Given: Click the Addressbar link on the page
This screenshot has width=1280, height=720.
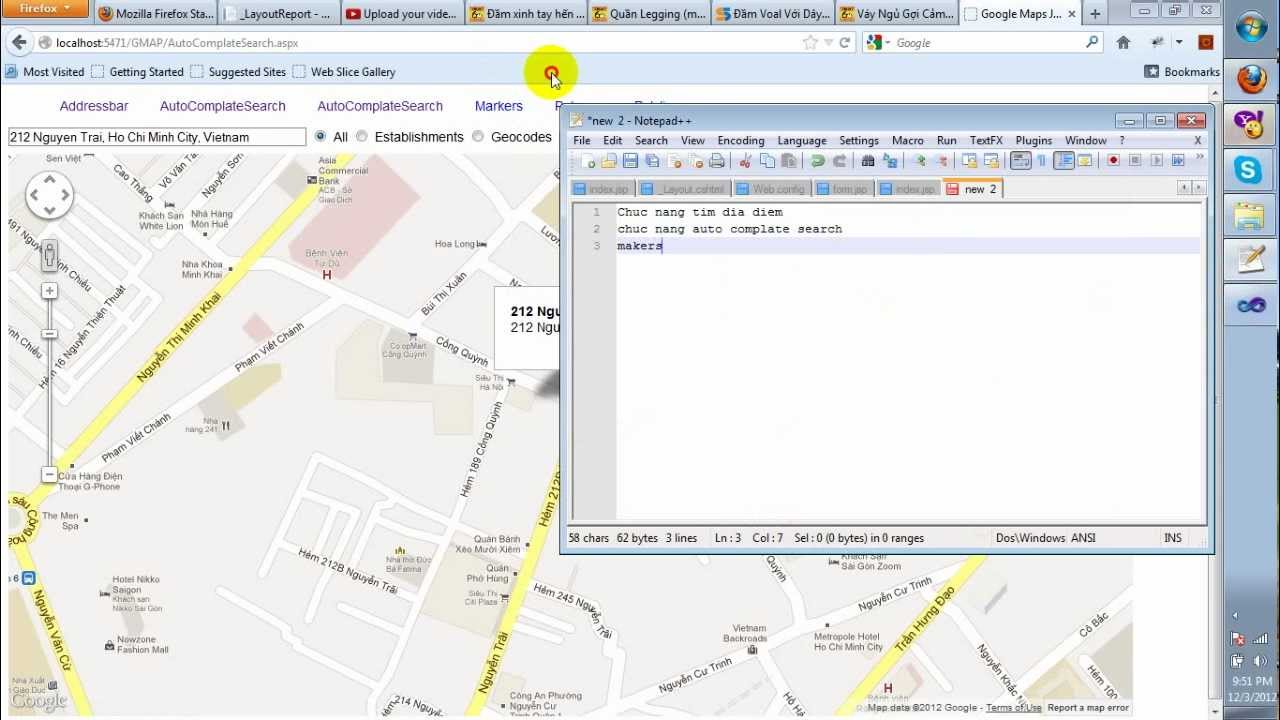Looking at the screenshot, I should click(x=94, y=106).
